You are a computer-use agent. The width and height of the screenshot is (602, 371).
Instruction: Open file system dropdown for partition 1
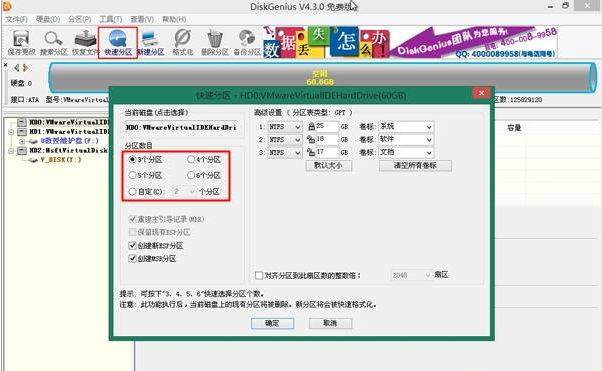click(x=285, y=127)
